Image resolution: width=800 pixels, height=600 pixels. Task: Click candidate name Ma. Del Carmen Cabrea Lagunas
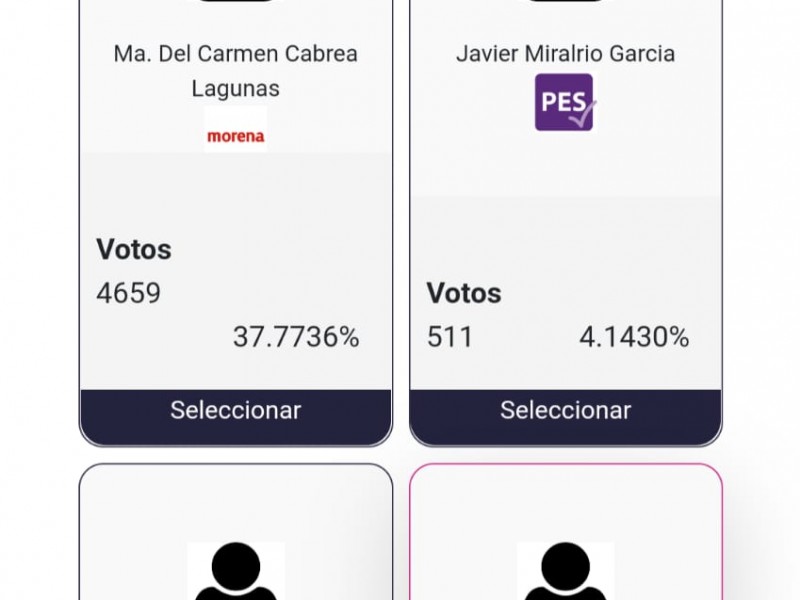236,71
